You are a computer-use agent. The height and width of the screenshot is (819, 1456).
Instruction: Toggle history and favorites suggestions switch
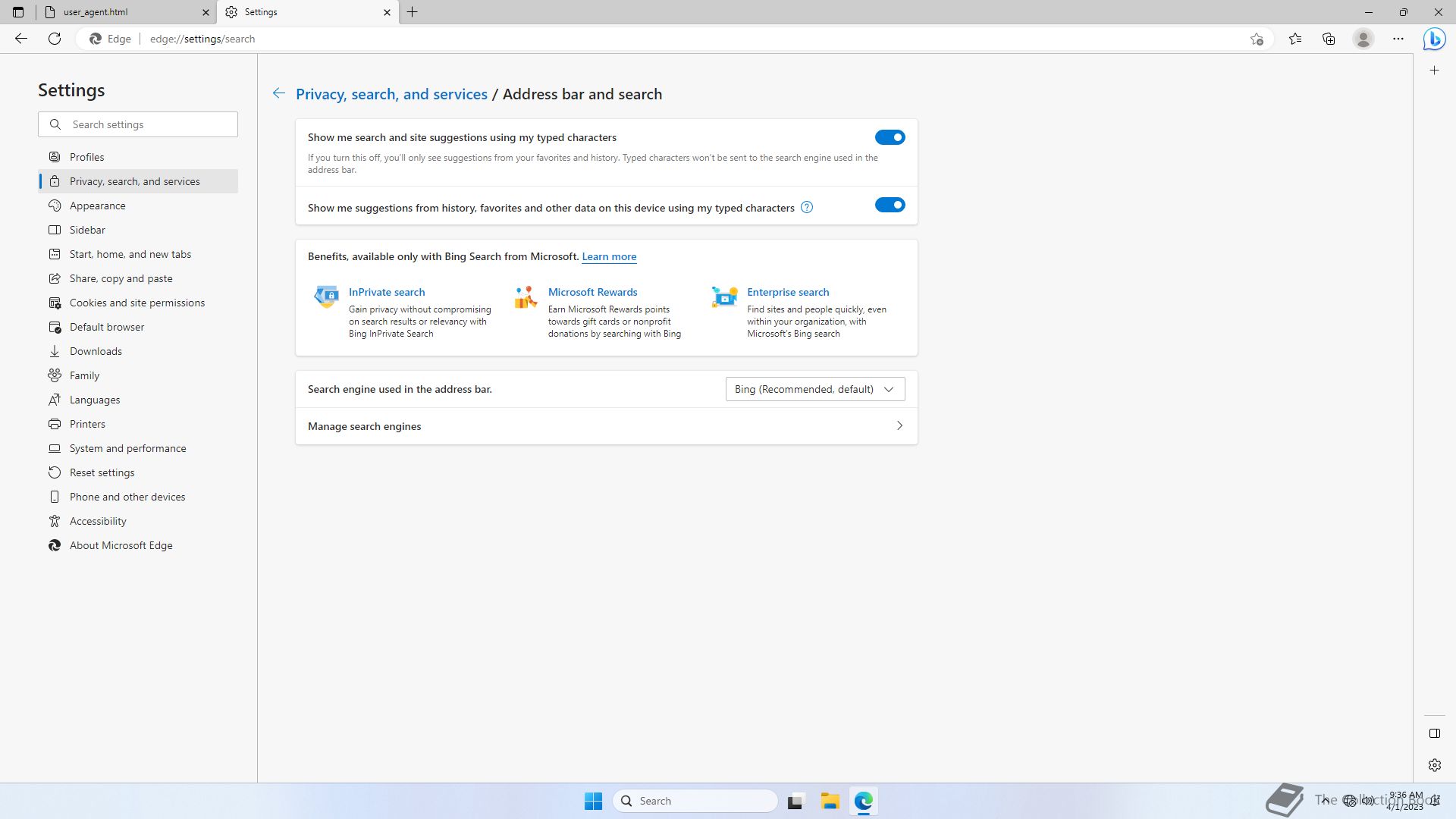(890, 205)
